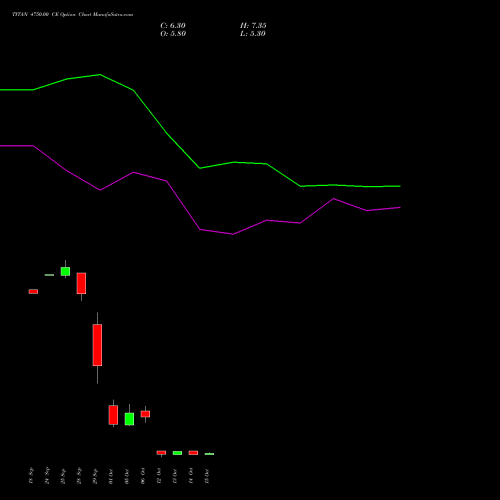
Task: Click the chart title TITAN 4750.00 CE Option
Action: point(73,15)
